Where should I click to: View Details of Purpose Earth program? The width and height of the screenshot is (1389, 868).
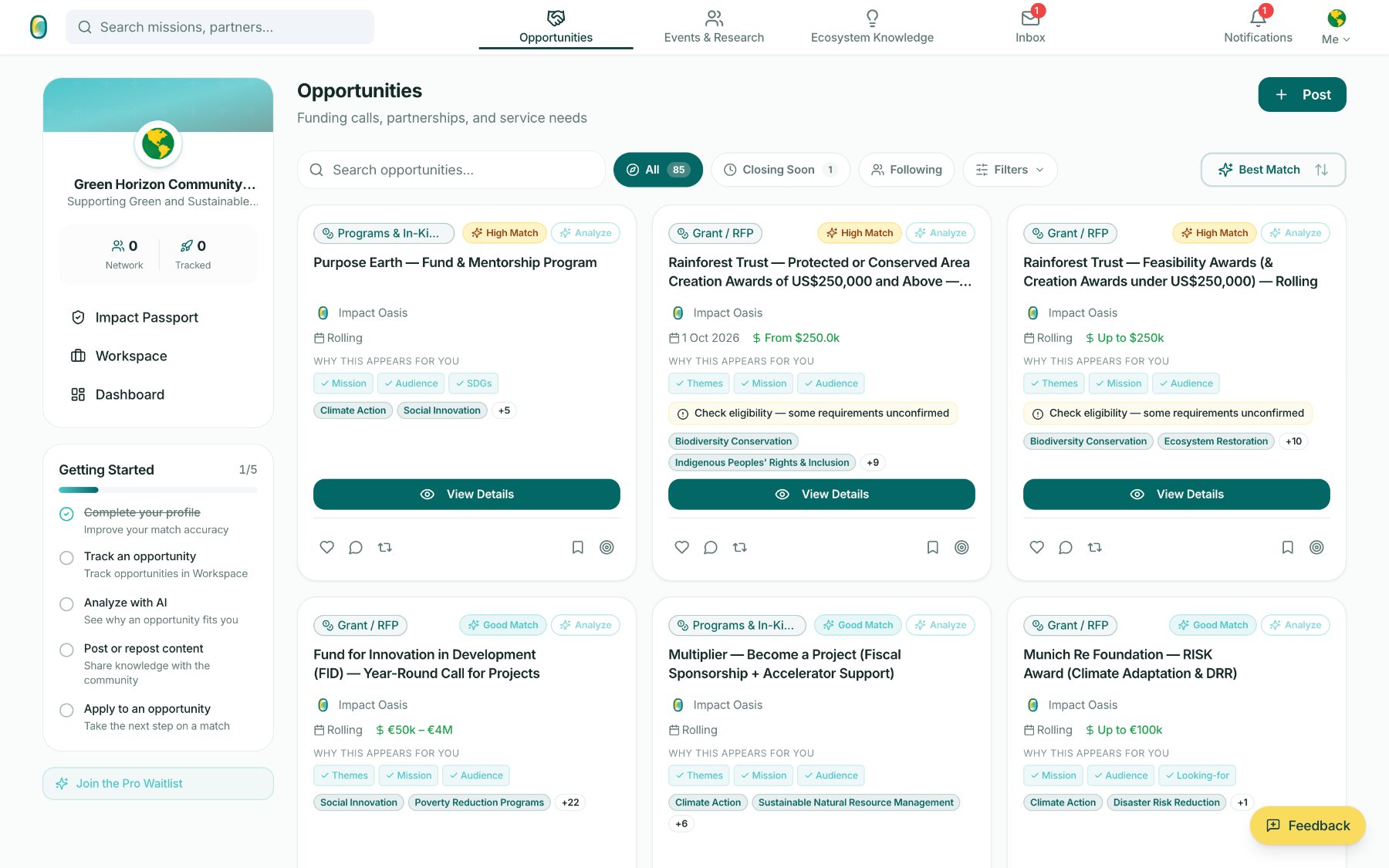[x=467, y=494]
